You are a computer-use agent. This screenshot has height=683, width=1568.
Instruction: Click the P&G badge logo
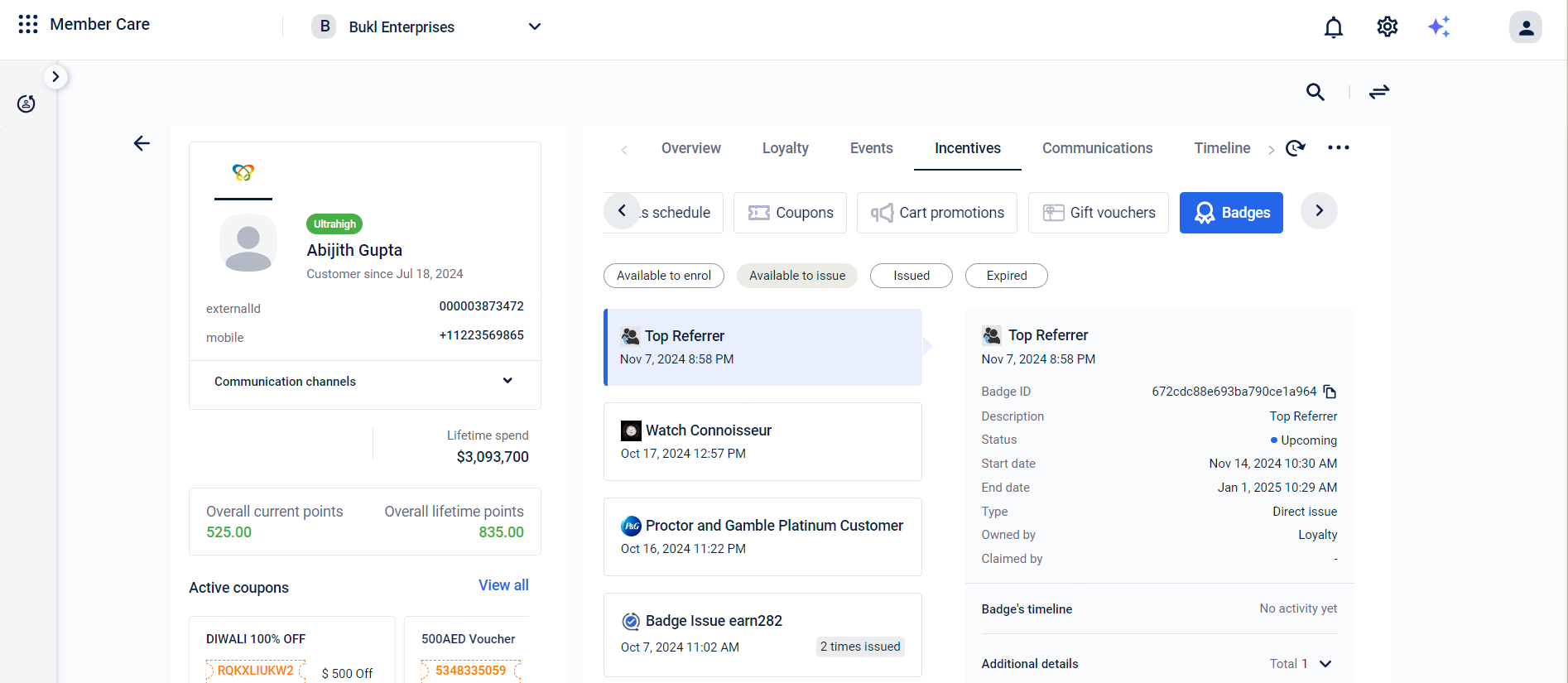[631, 526]
